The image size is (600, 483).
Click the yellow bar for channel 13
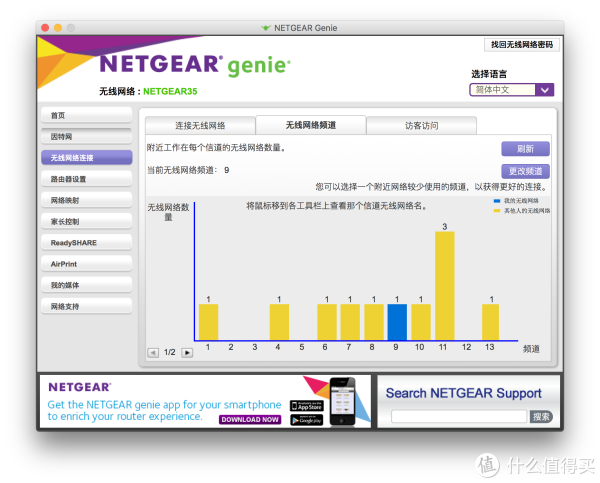[x=491, y=322]
